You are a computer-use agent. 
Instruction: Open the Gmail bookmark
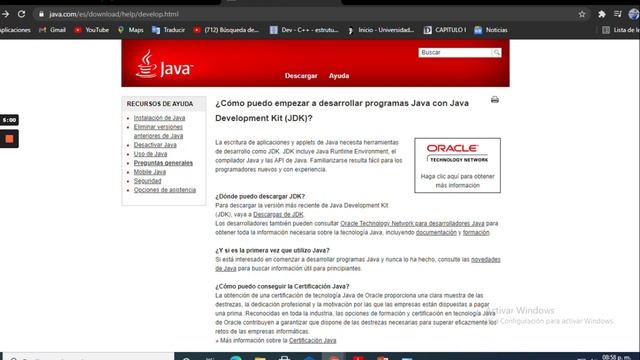coord(52,30)
